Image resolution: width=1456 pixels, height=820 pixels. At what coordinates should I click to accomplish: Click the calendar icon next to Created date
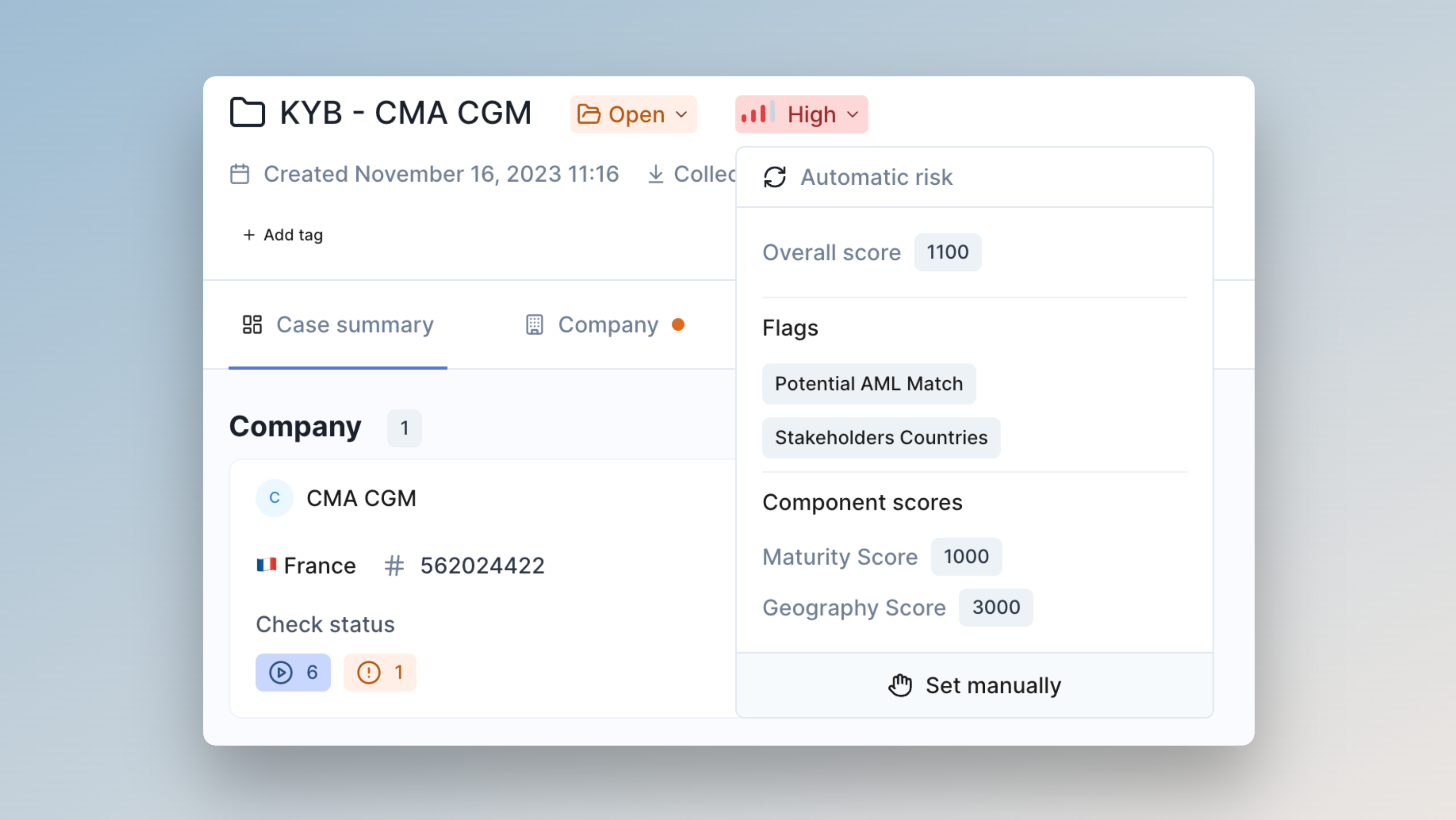240,174
